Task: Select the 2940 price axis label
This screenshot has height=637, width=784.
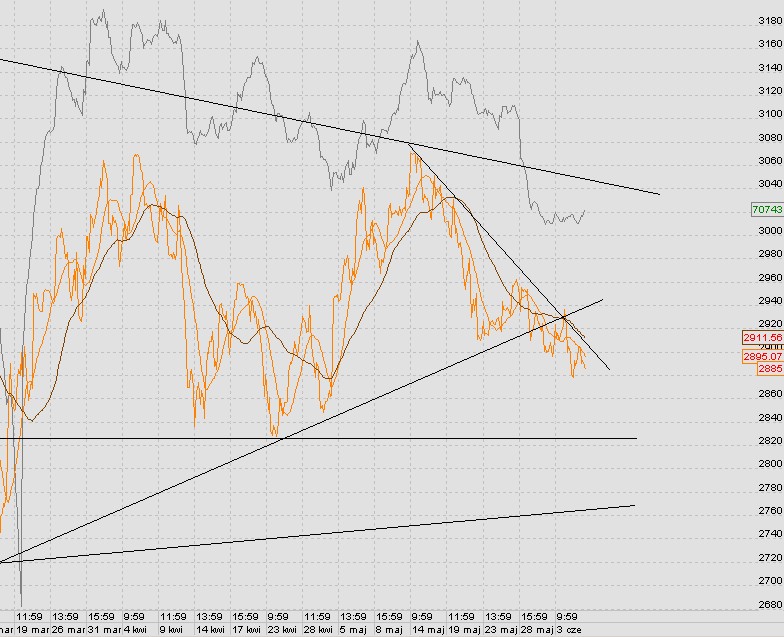Action: pos(770,300)
